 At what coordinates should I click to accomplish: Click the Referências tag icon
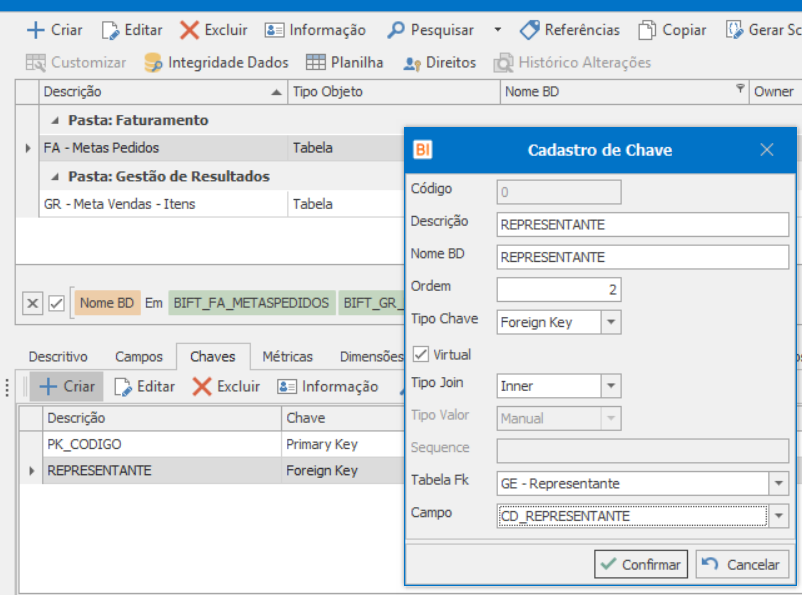pos(529,30)
